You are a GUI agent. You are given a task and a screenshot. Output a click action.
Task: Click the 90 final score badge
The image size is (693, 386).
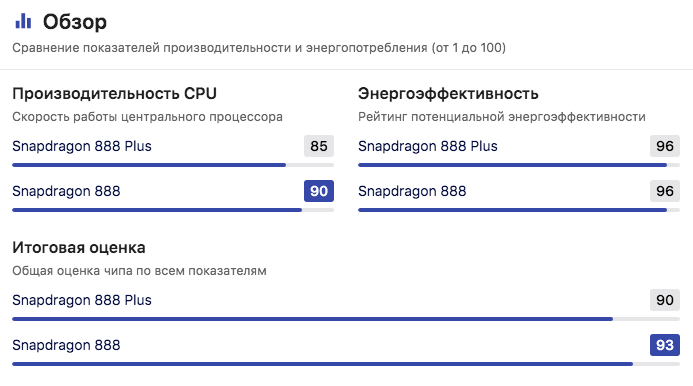(x=665, y=300)
